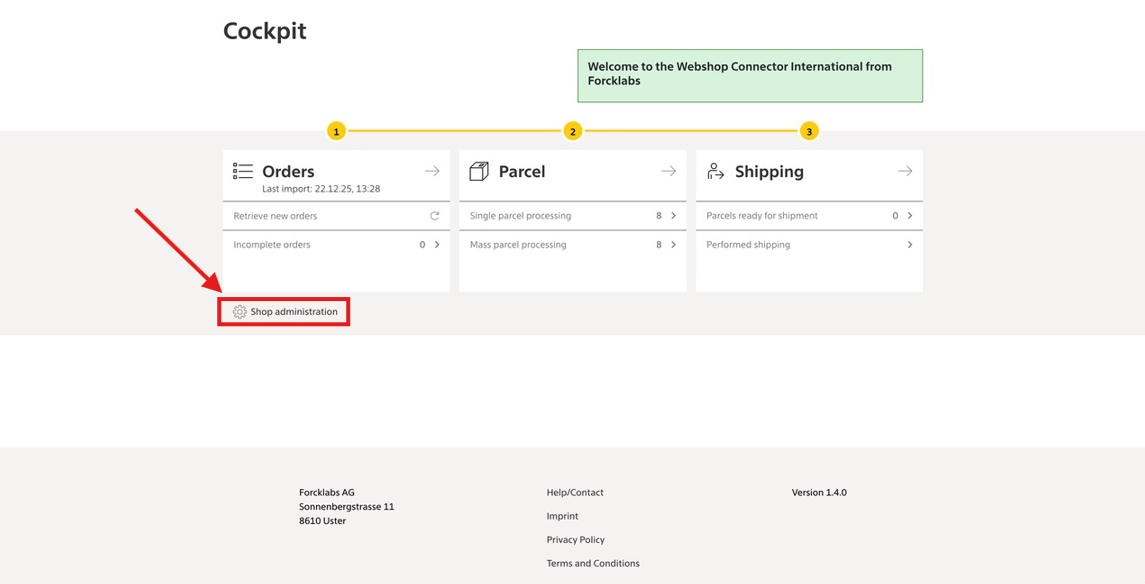Click the Shop administration gear icon
1145x584 pixels.
240,312
